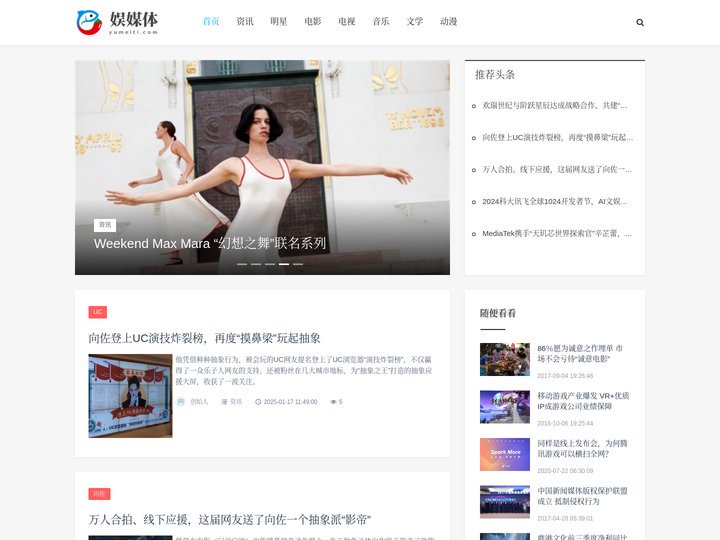Go to the 文学 section
Viewport: 720px width, 540px height.
(x=415, y=21)
